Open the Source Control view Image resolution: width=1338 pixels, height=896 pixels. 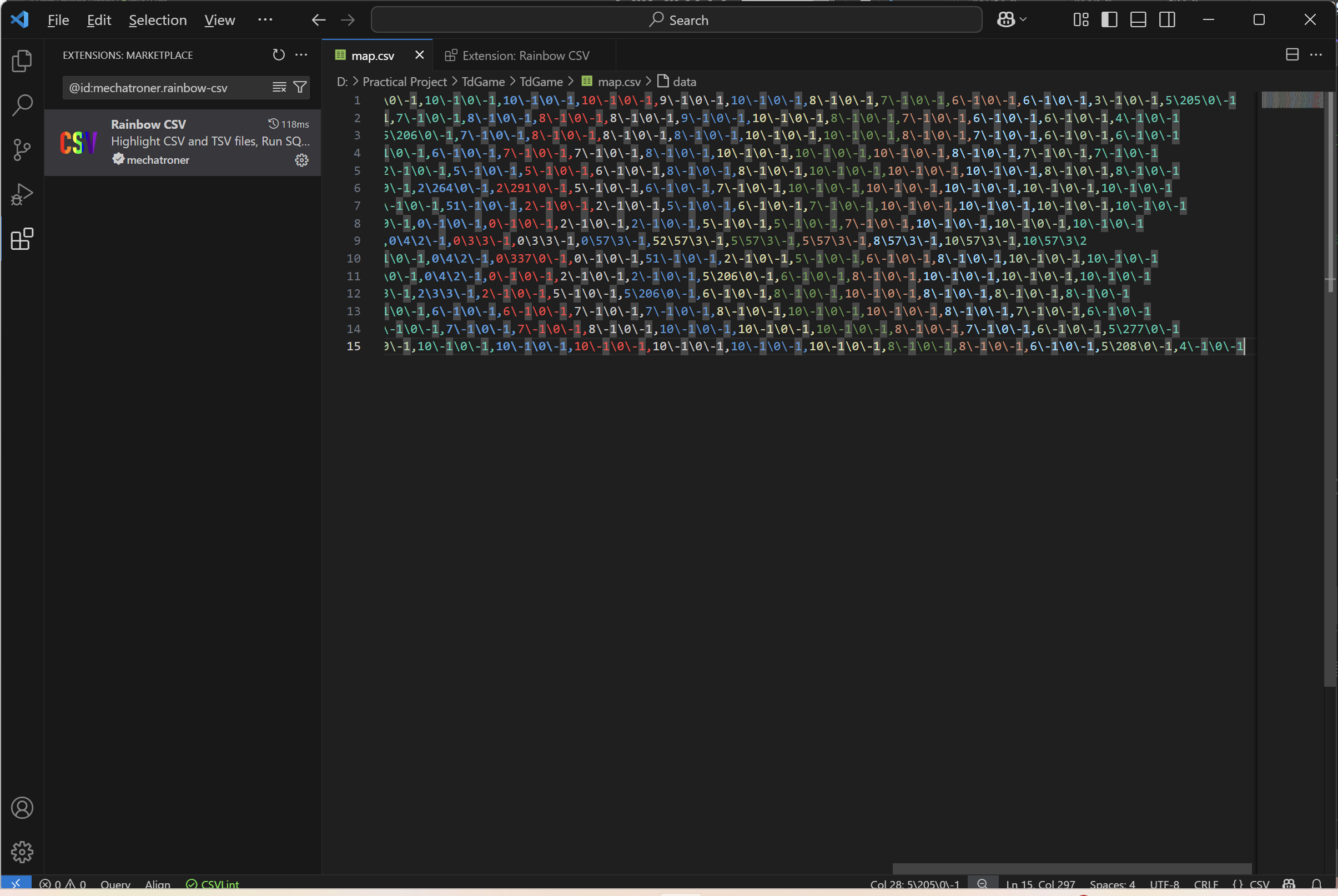click(x=22, y=150)
